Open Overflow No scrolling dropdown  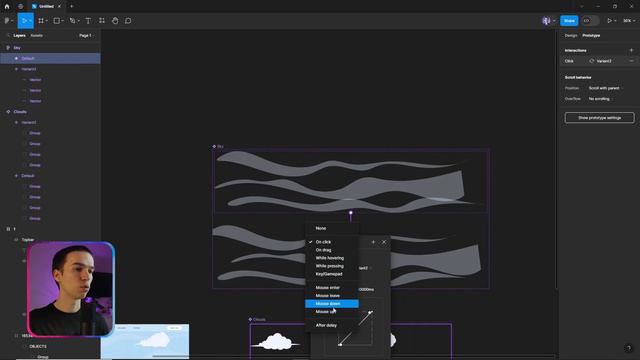coord(601,99)
